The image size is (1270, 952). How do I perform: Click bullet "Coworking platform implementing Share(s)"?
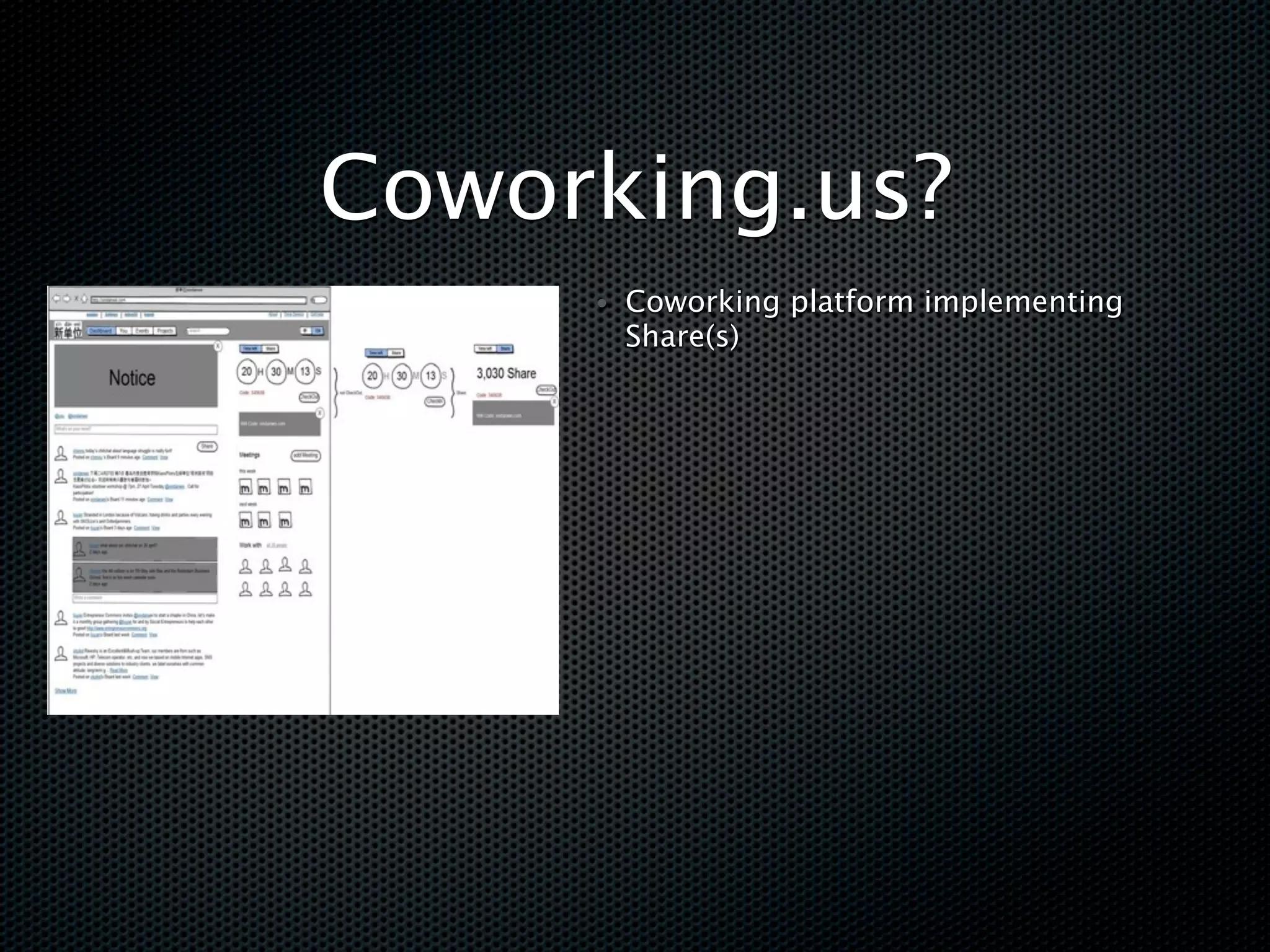click(874, 319)
